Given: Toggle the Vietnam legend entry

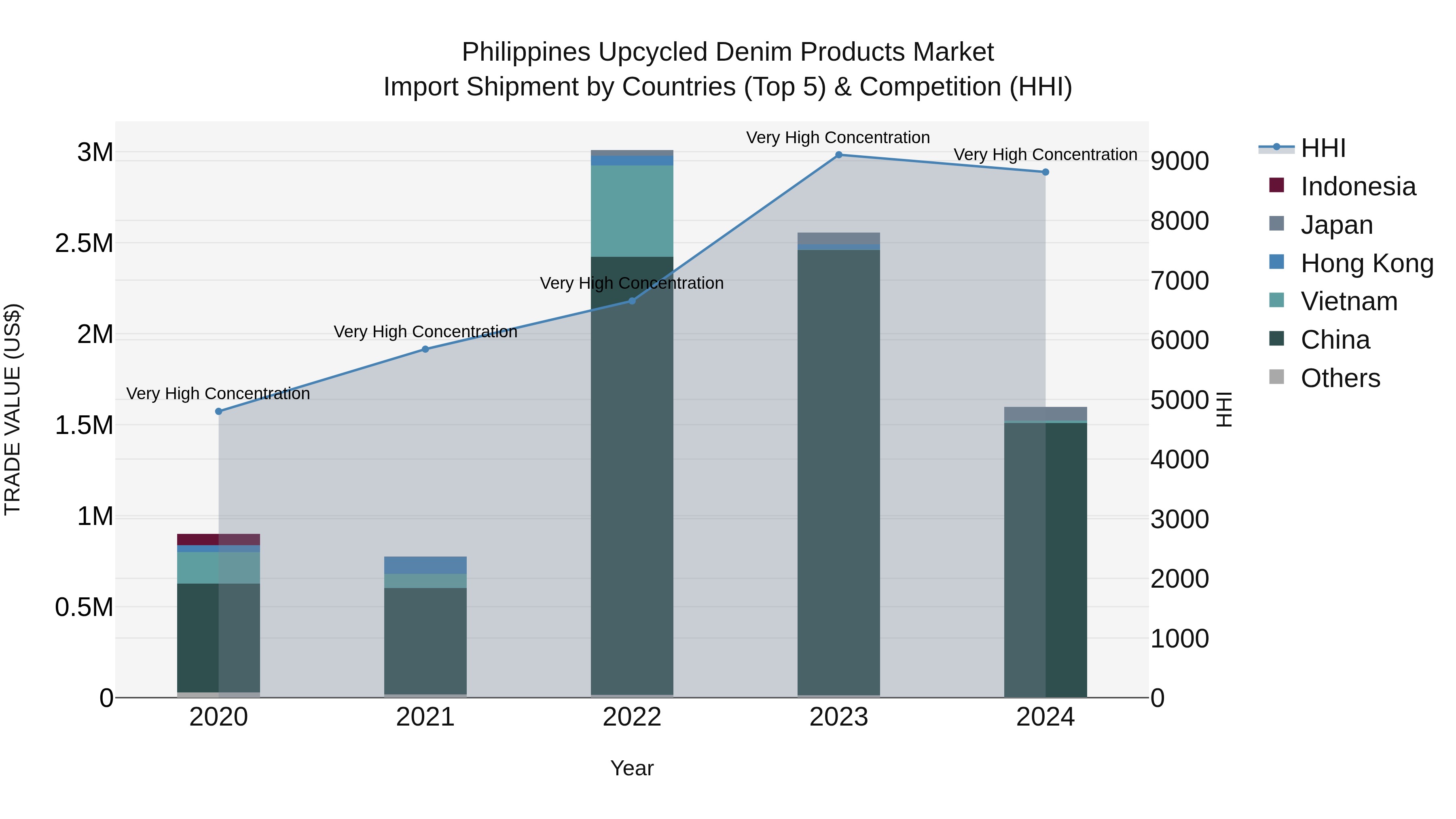Looking at the screenshot, I should [1333, 301].
